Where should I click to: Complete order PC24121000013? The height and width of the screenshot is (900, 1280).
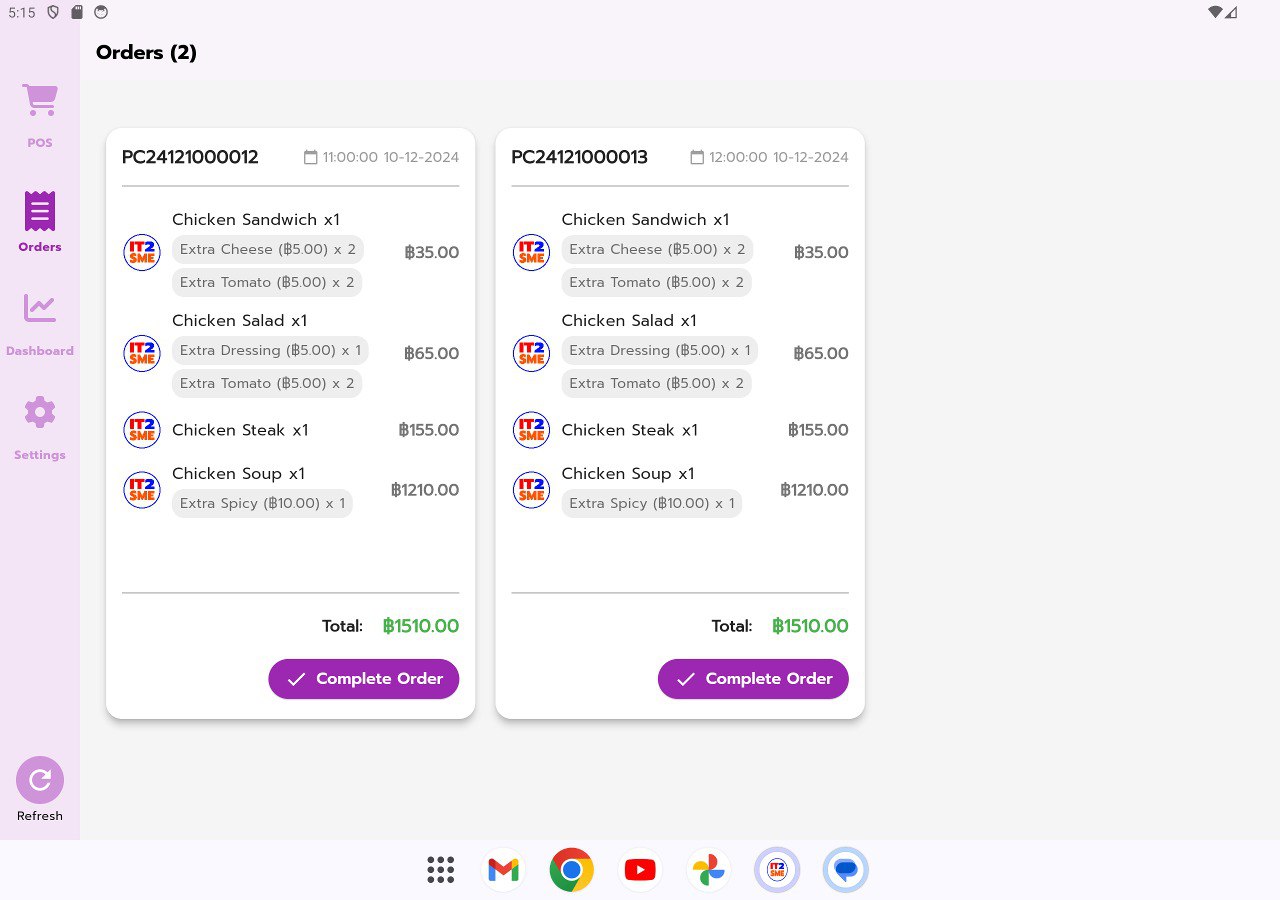tap(753, 679)
